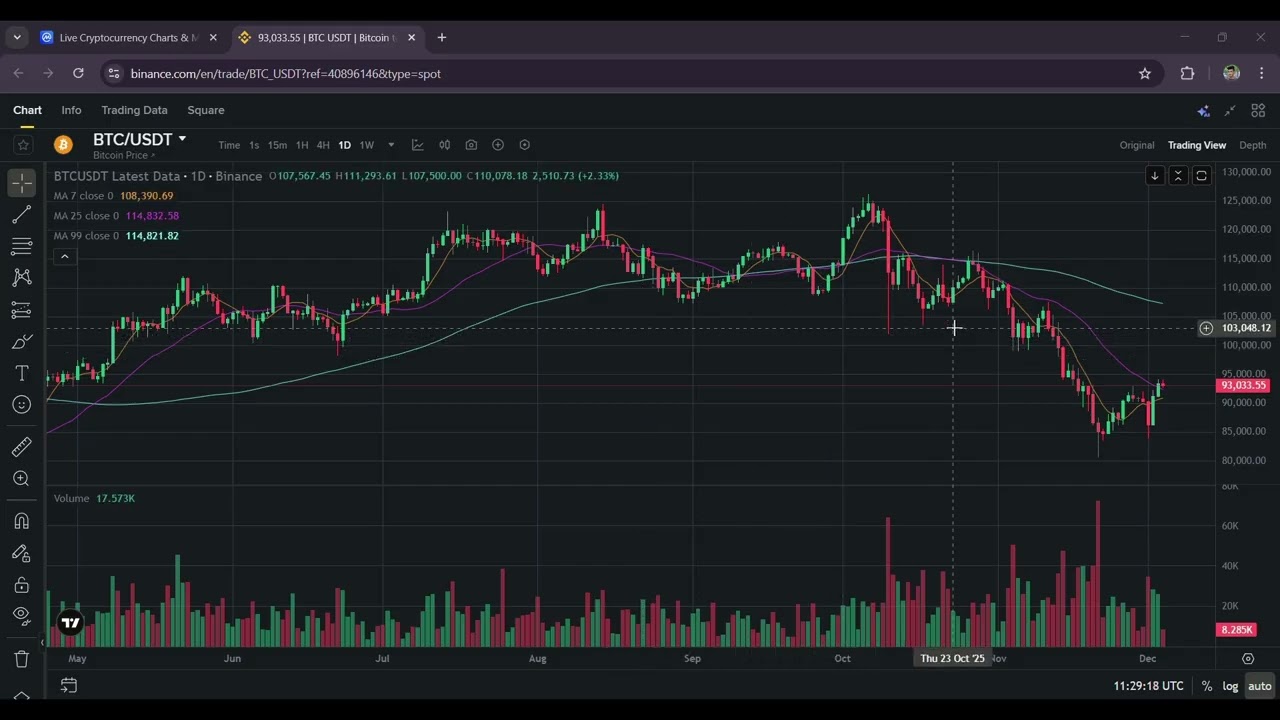1280x720 pixels.
Task: Bookmark this page in Chrome
Action: 1145,73
